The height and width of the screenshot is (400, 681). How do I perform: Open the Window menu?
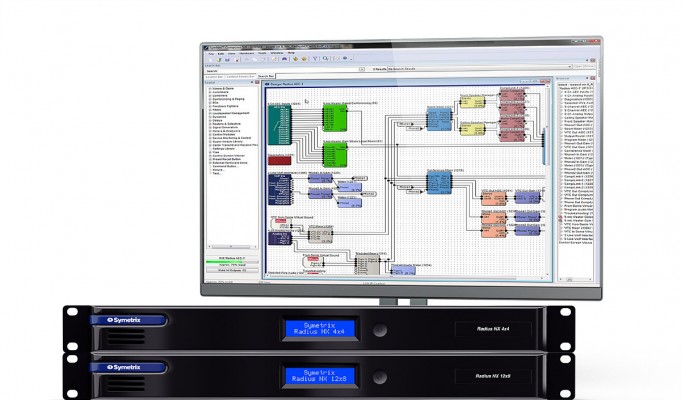point(277,53)
